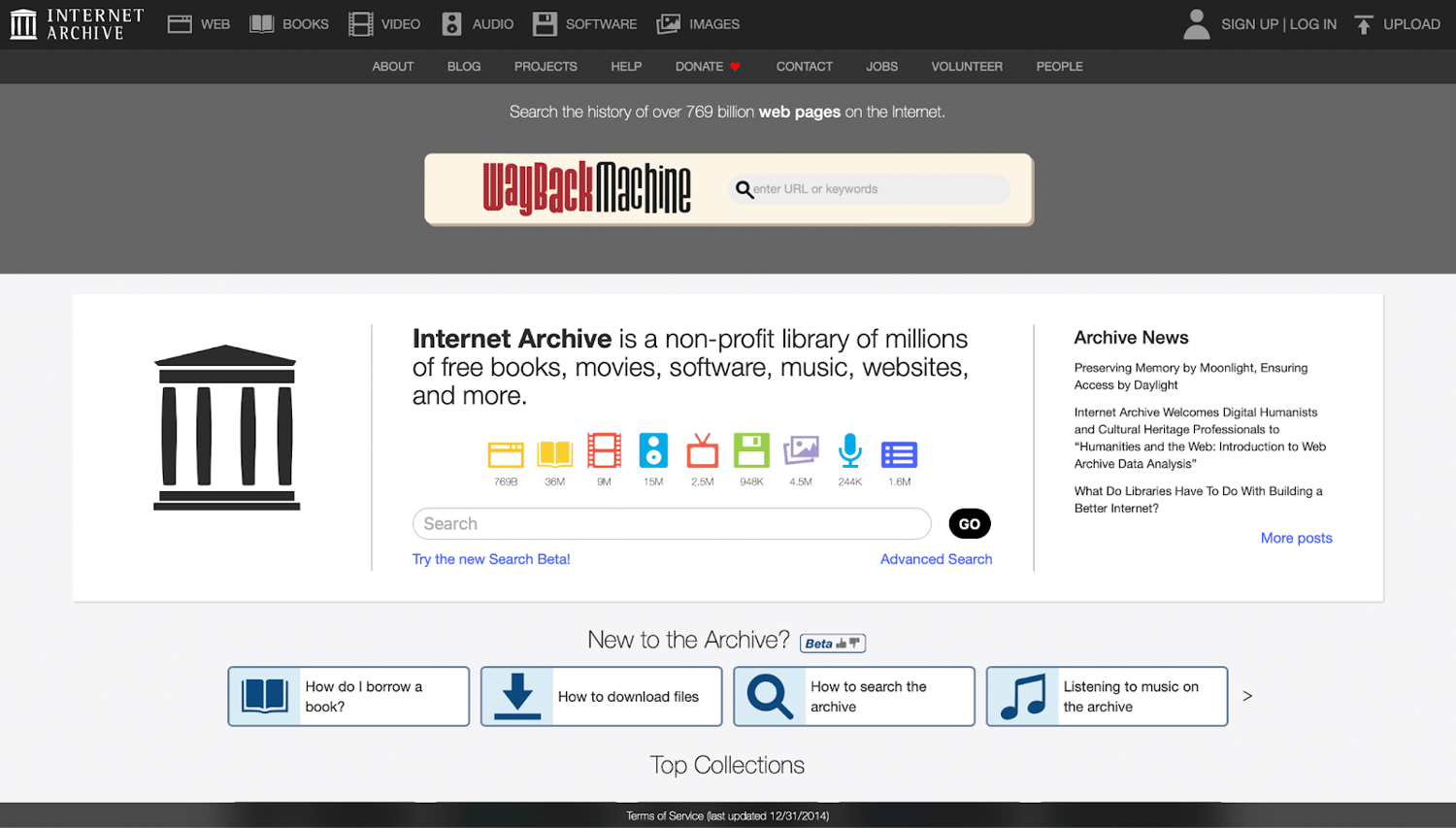Click the open book icon for borrowing
The width and height of the screenshot is (1456, 828).
[x=265, y=696]
